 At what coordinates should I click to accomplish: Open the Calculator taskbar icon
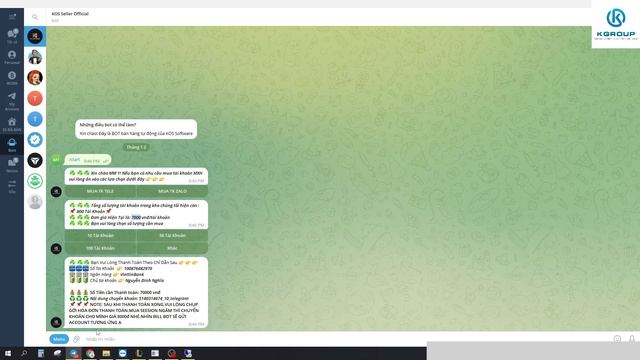coord(41,353)
